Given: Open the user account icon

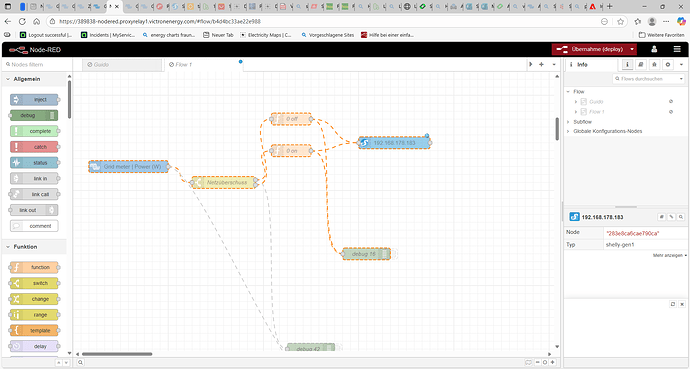Looking at the screenshot, I should [654, 49].
